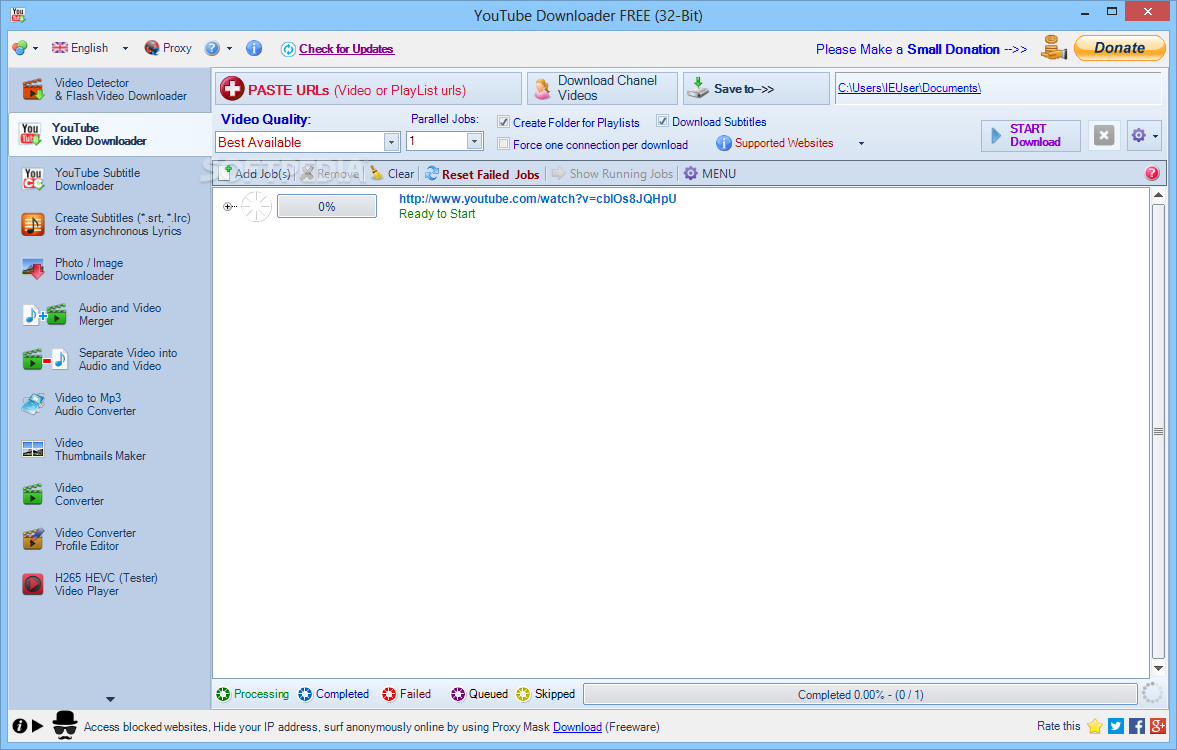Viewport: 1177px width, 750px height.
Task: Open Video Quality combo box
Action: click(x=307, y=142)
